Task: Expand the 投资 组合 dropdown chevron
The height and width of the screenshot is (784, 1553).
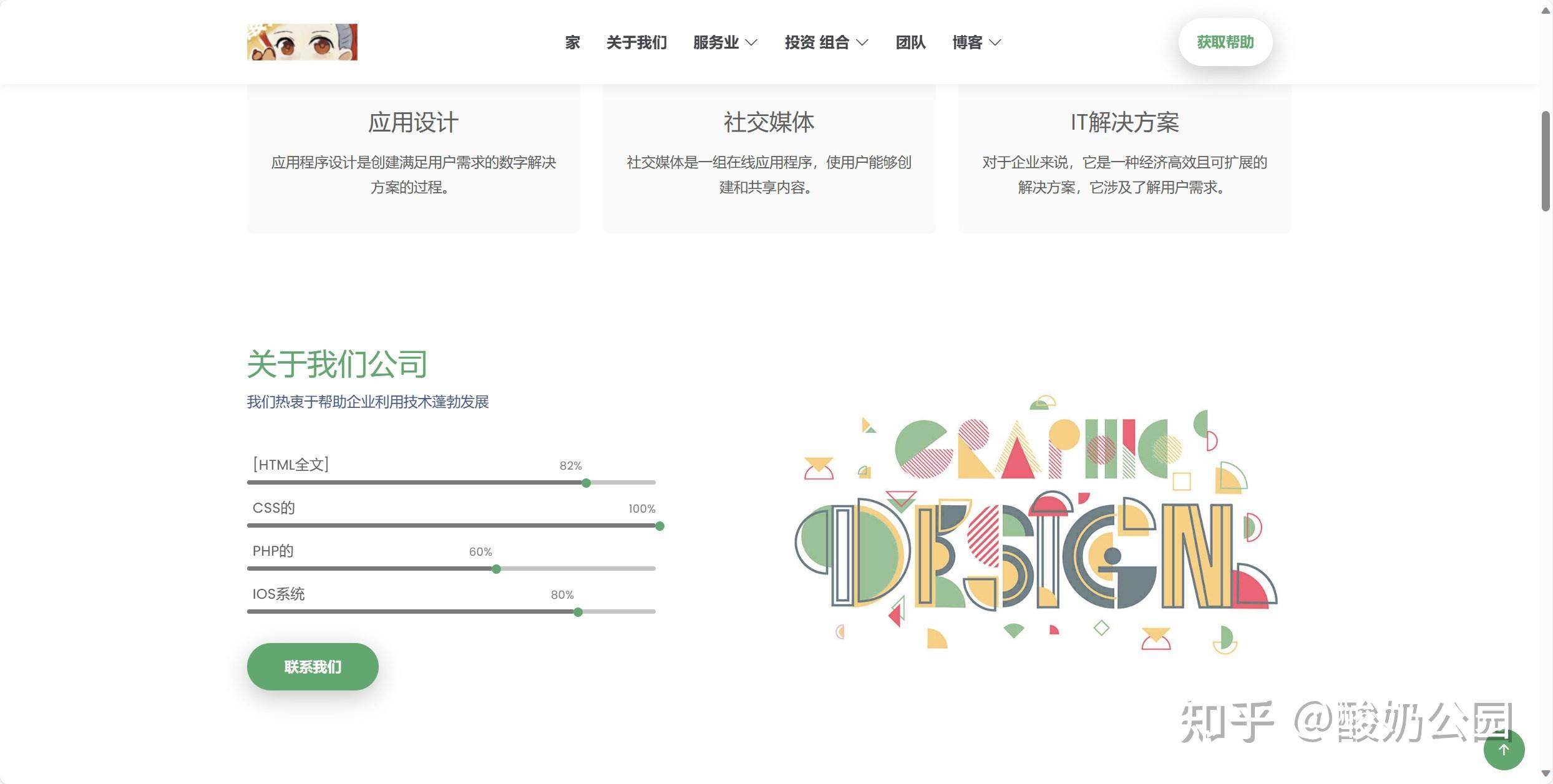Action: [862, 42]
